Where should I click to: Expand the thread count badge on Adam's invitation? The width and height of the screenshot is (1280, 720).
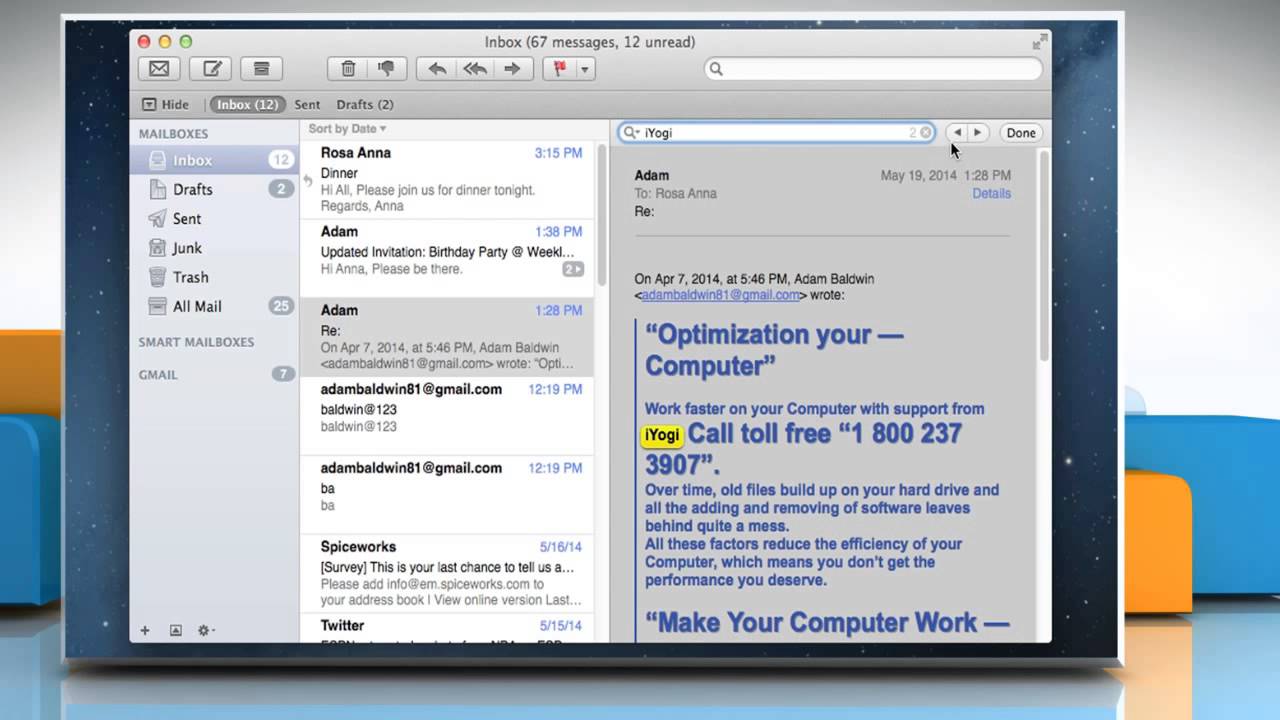click(x=573, y=269)
